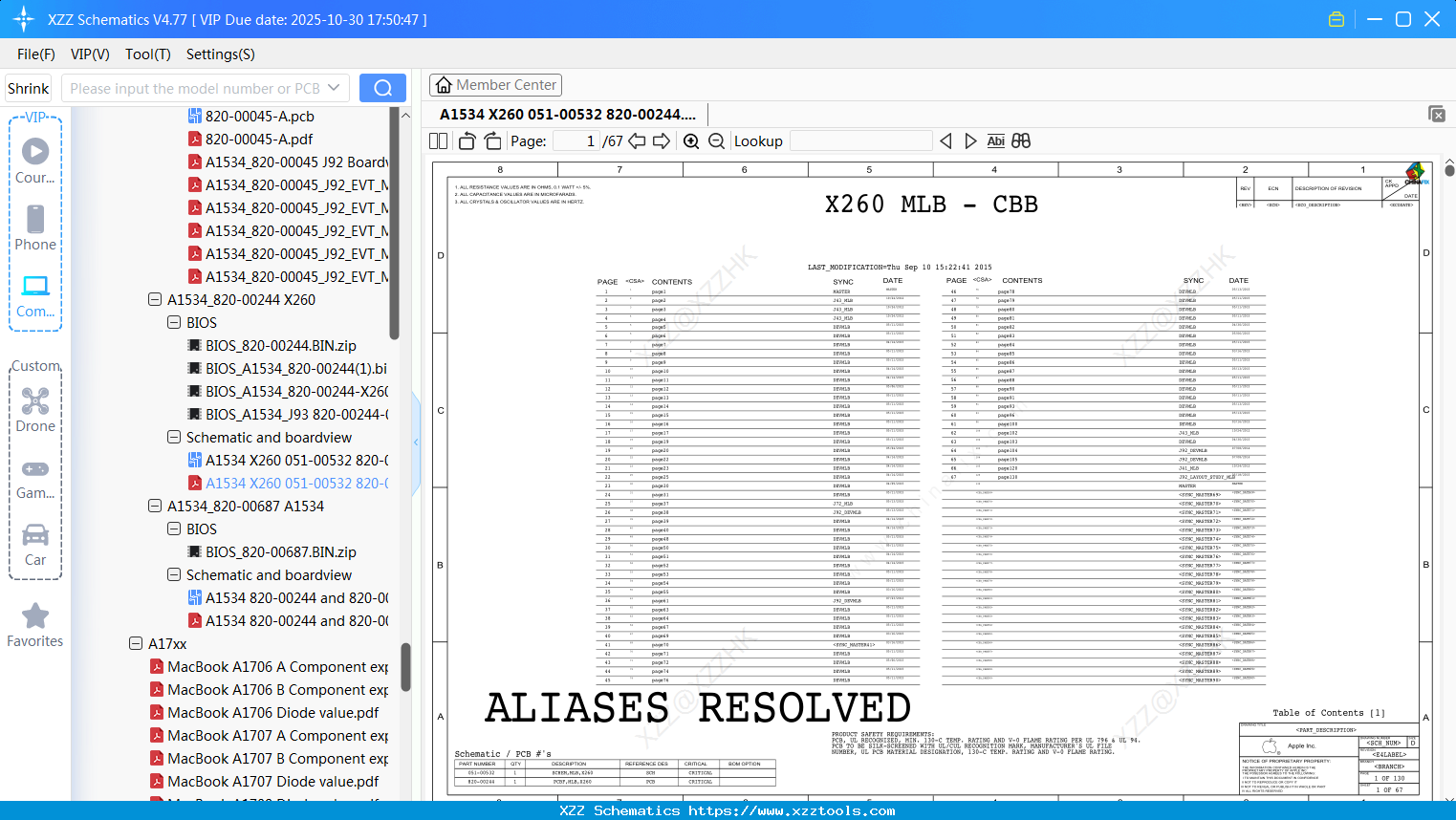
Task: Open 820-00045-A.pcb file
Action: [250, 117]
